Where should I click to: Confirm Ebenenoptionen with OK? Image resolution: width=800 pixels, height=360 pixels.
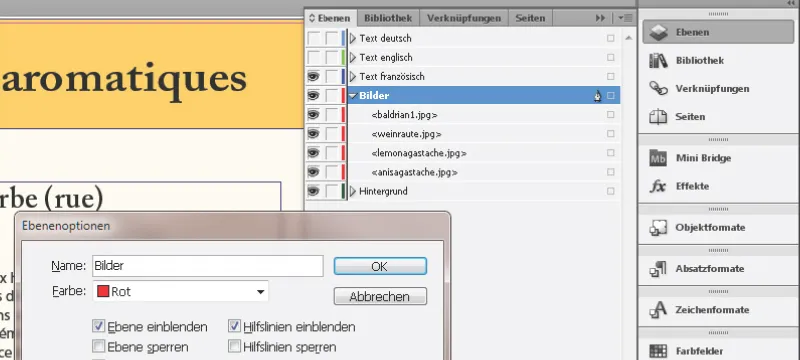380,266
